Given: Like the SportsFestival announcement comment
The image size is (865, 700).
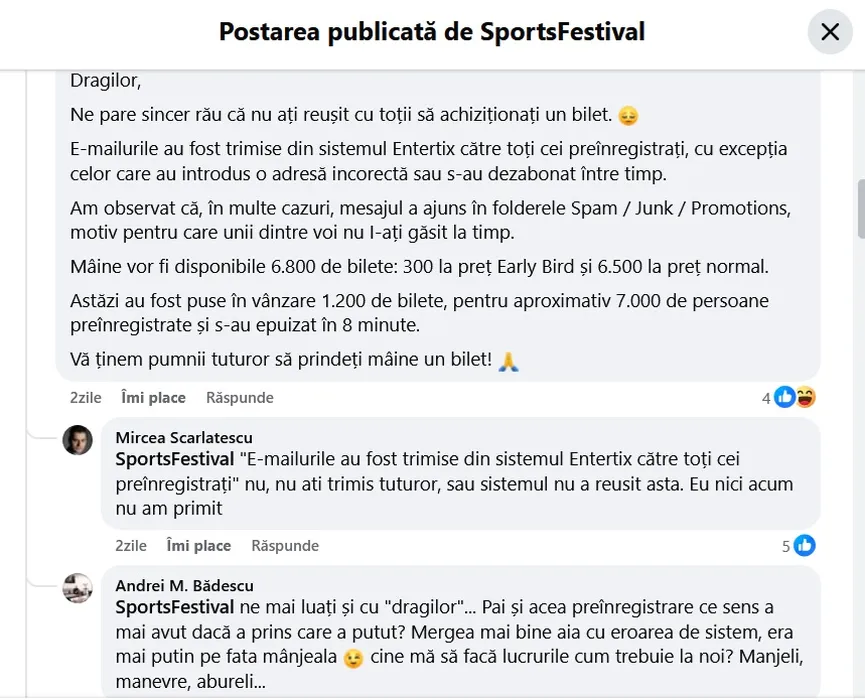Looking at the screenshot, I should pyautogui.click(x=153, y=398).
